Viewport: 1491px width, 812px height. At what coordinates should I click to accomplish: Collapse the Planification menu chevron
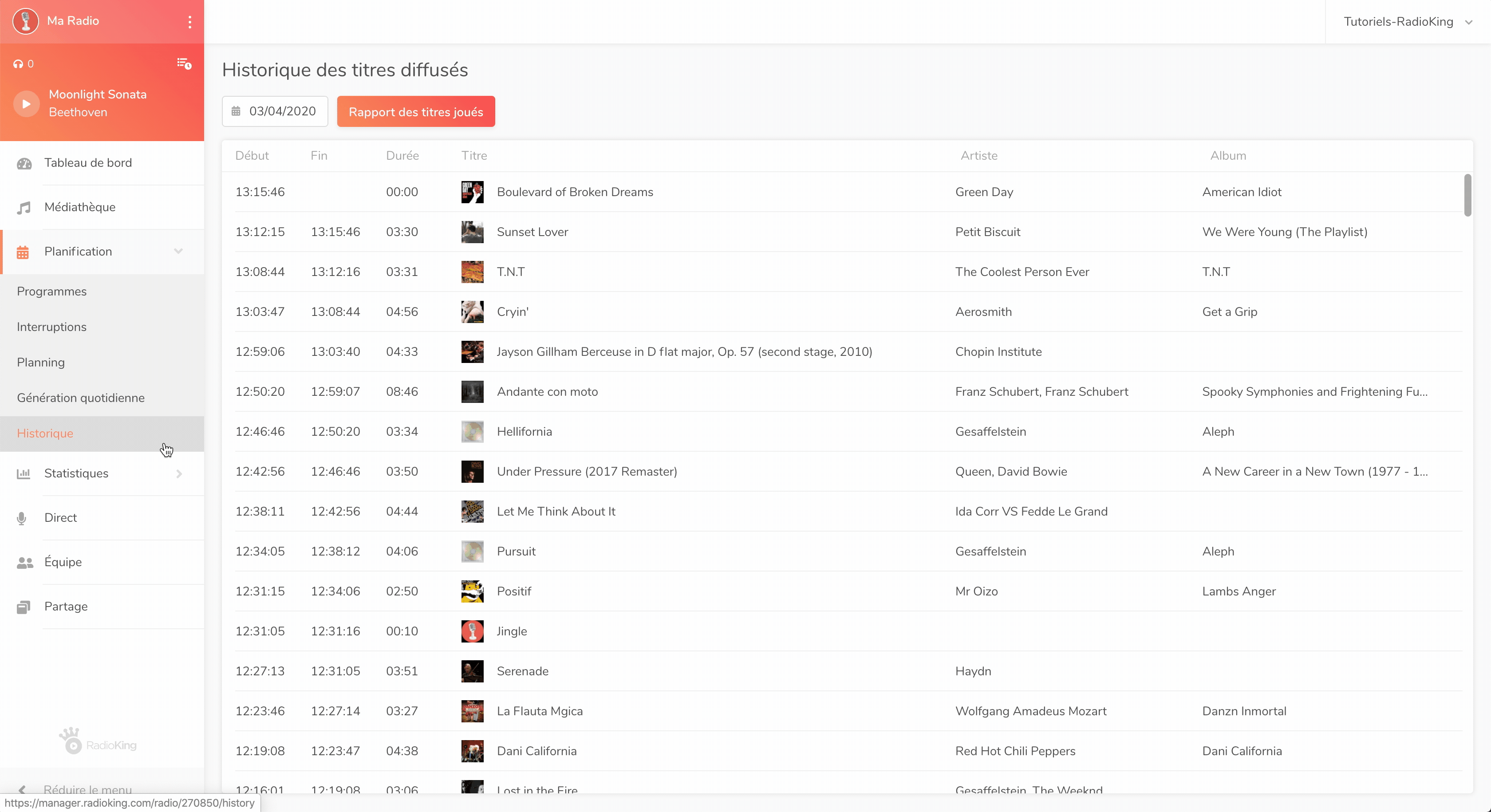point(178,251)
